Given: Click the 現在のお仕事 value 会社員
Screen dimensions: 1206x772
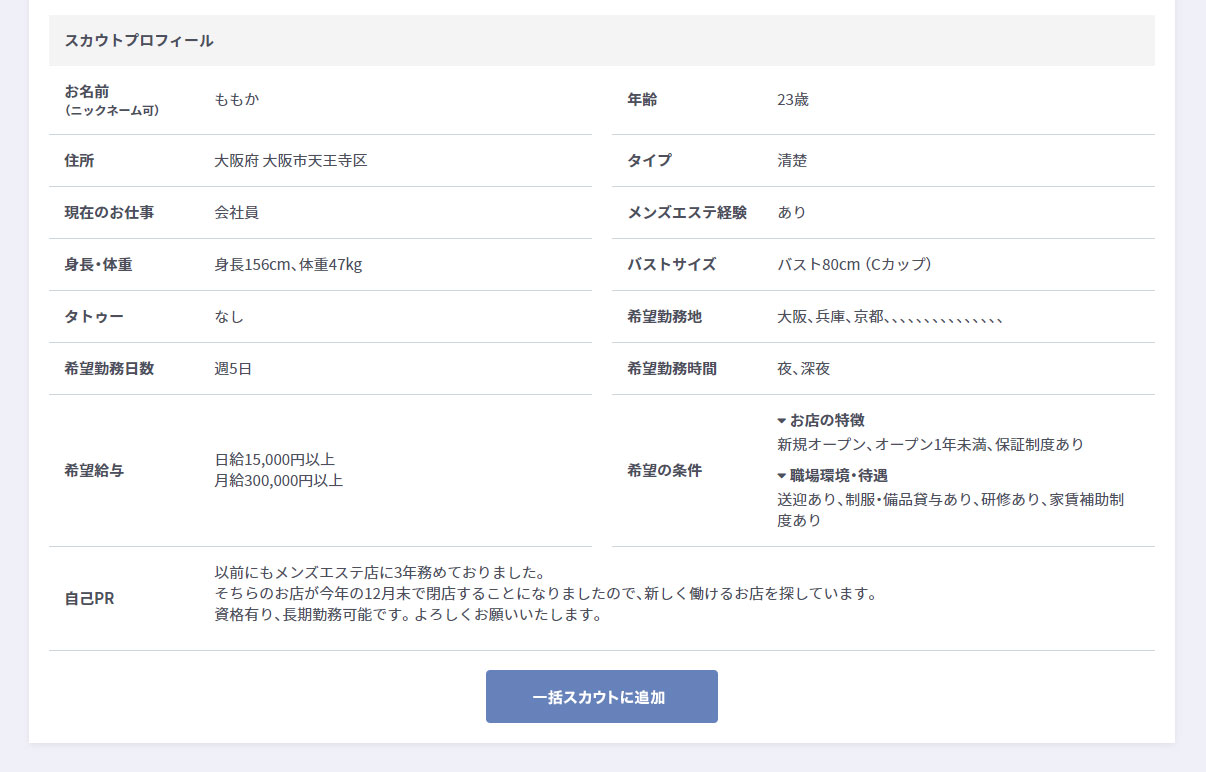Looking at the screenshot, I should coord(237,212).
